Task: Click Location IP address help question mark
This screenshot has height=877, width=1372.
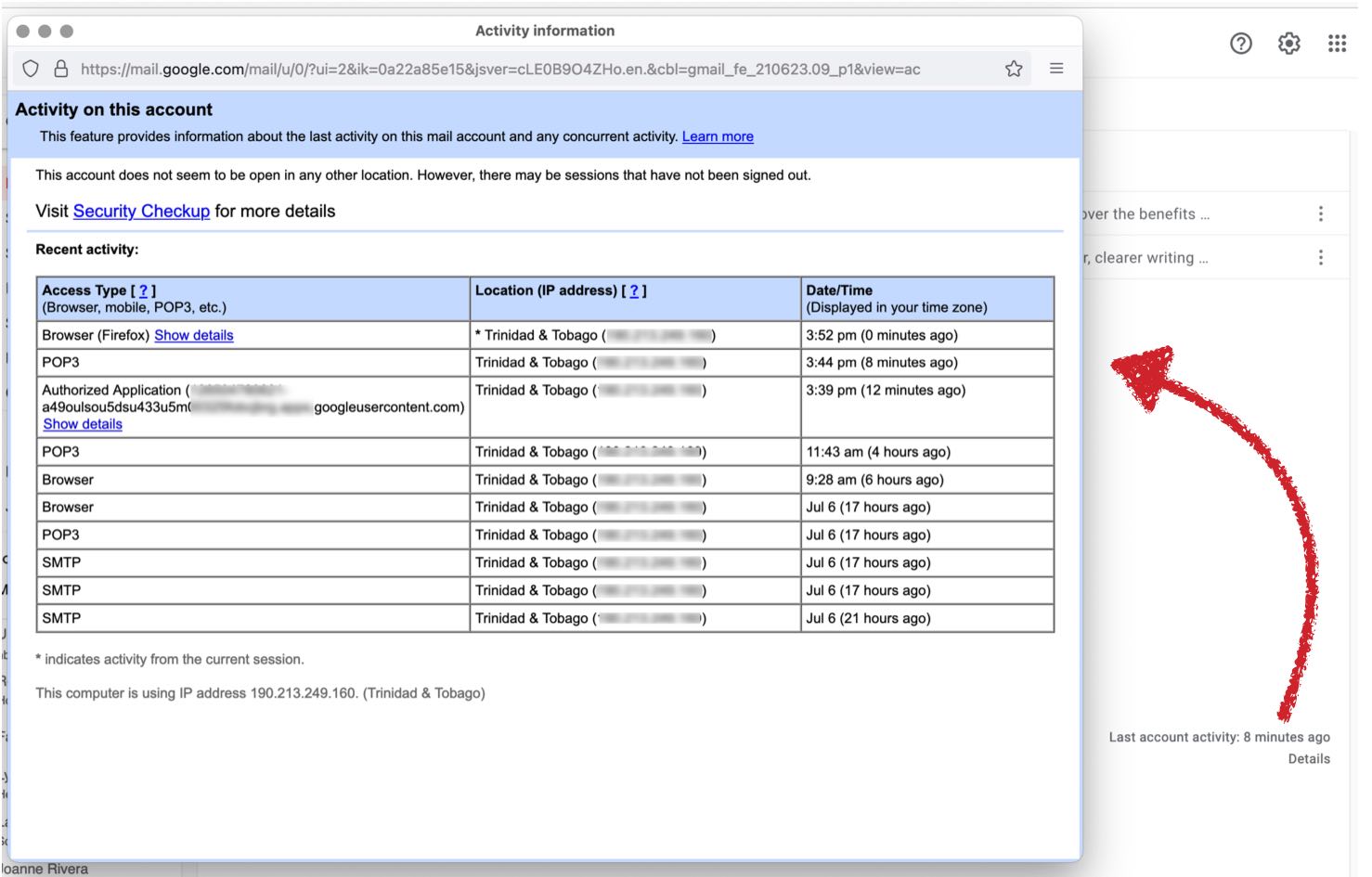Action: coord(634,290)
